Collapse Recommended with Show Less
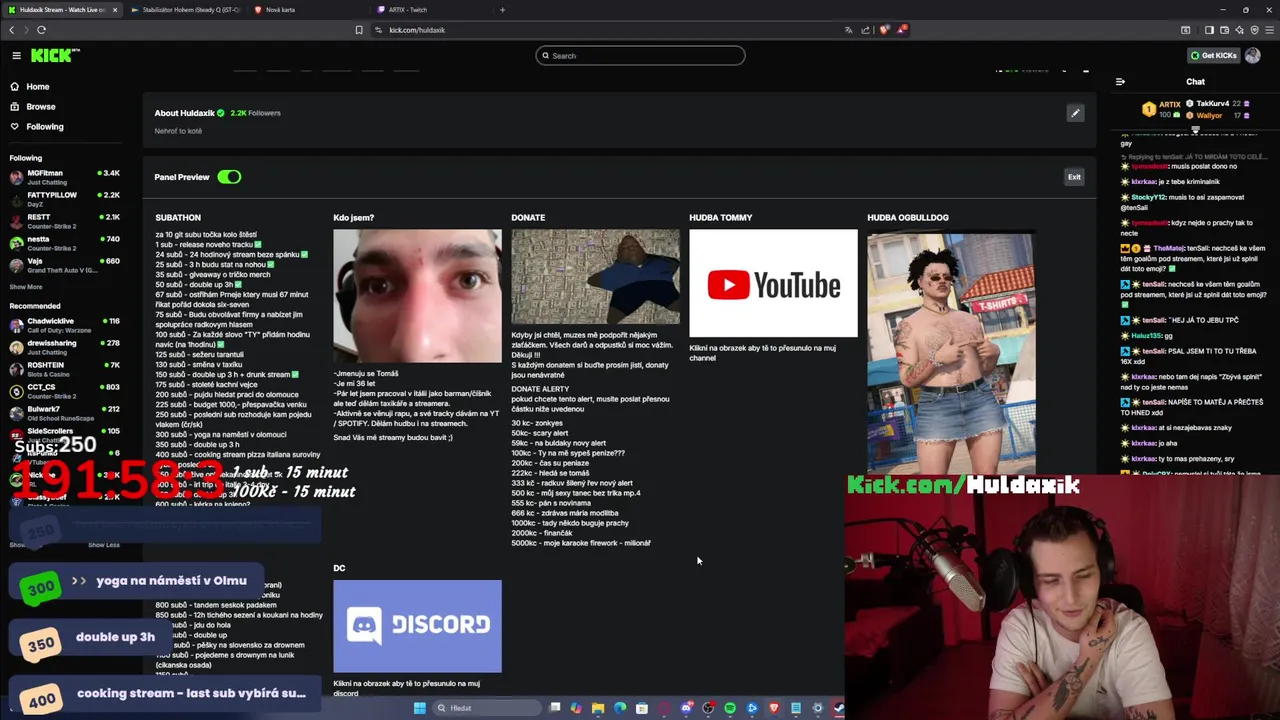This screenshot has height=720, width=1280. point(104,545)
